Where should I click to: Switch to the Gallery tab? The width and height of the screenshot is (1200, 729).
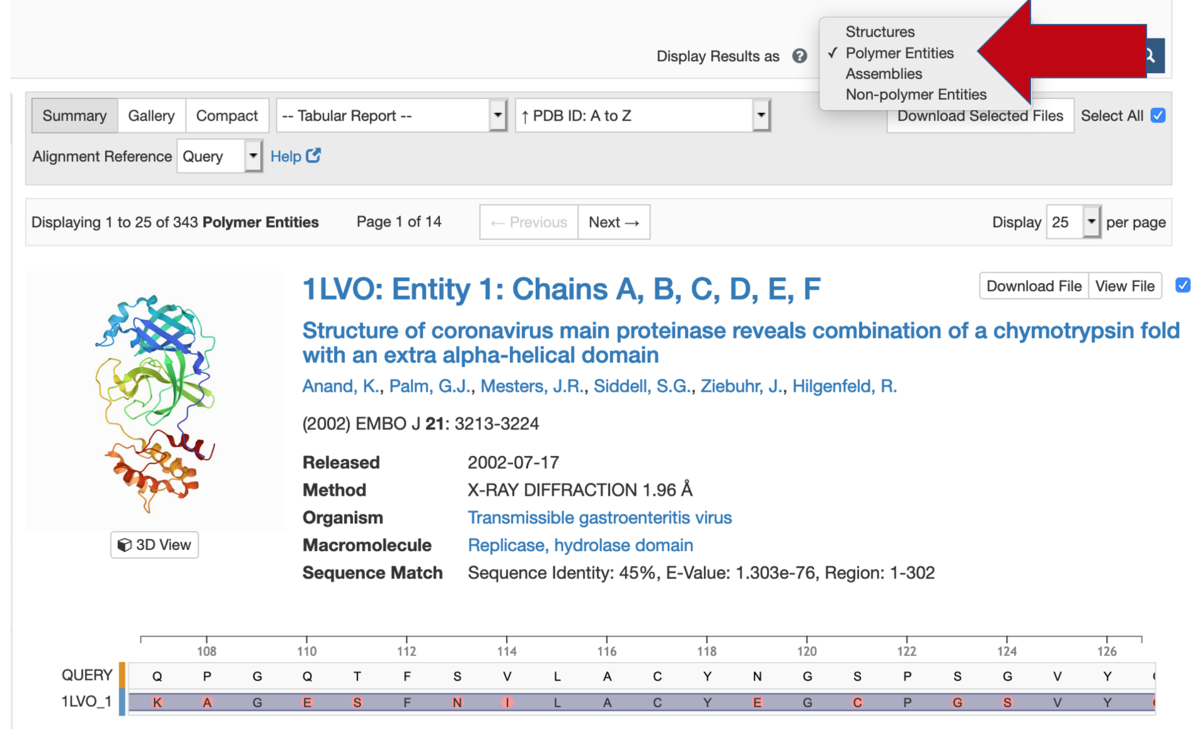pyautogui.click(x=151, y=115)
